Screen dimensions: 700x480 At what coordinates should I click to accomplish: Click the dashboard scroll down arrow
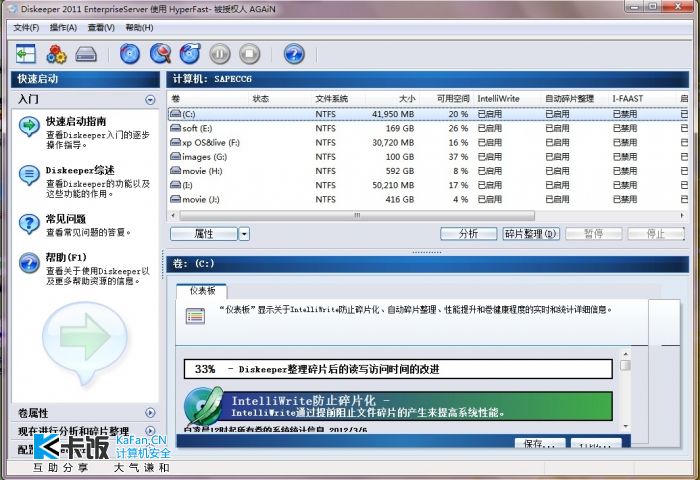pos(625,426)
